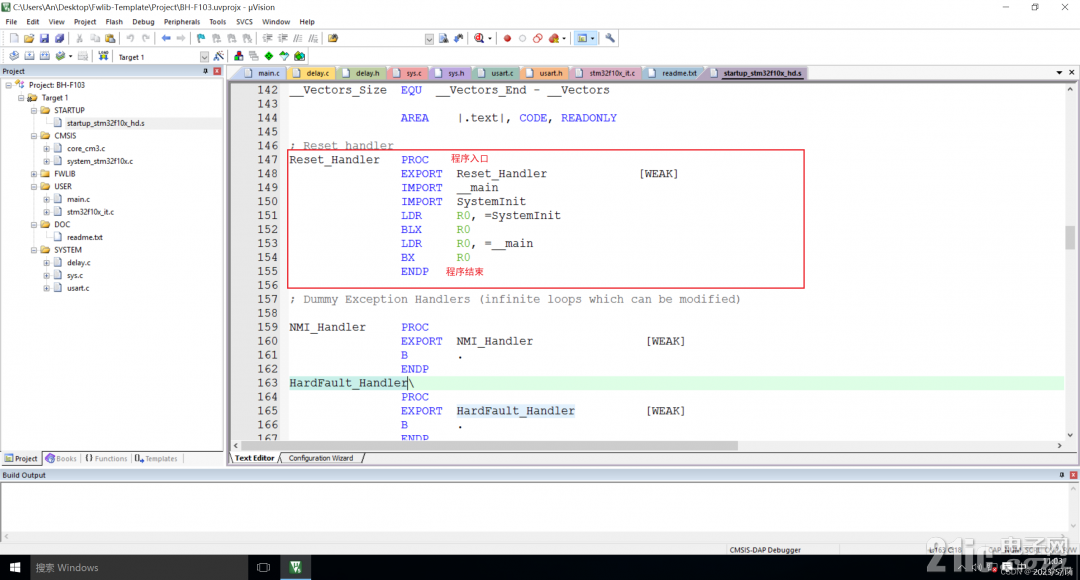Indent the selected lines
This screenshot has height=580, width=1080.
[267, 39]
